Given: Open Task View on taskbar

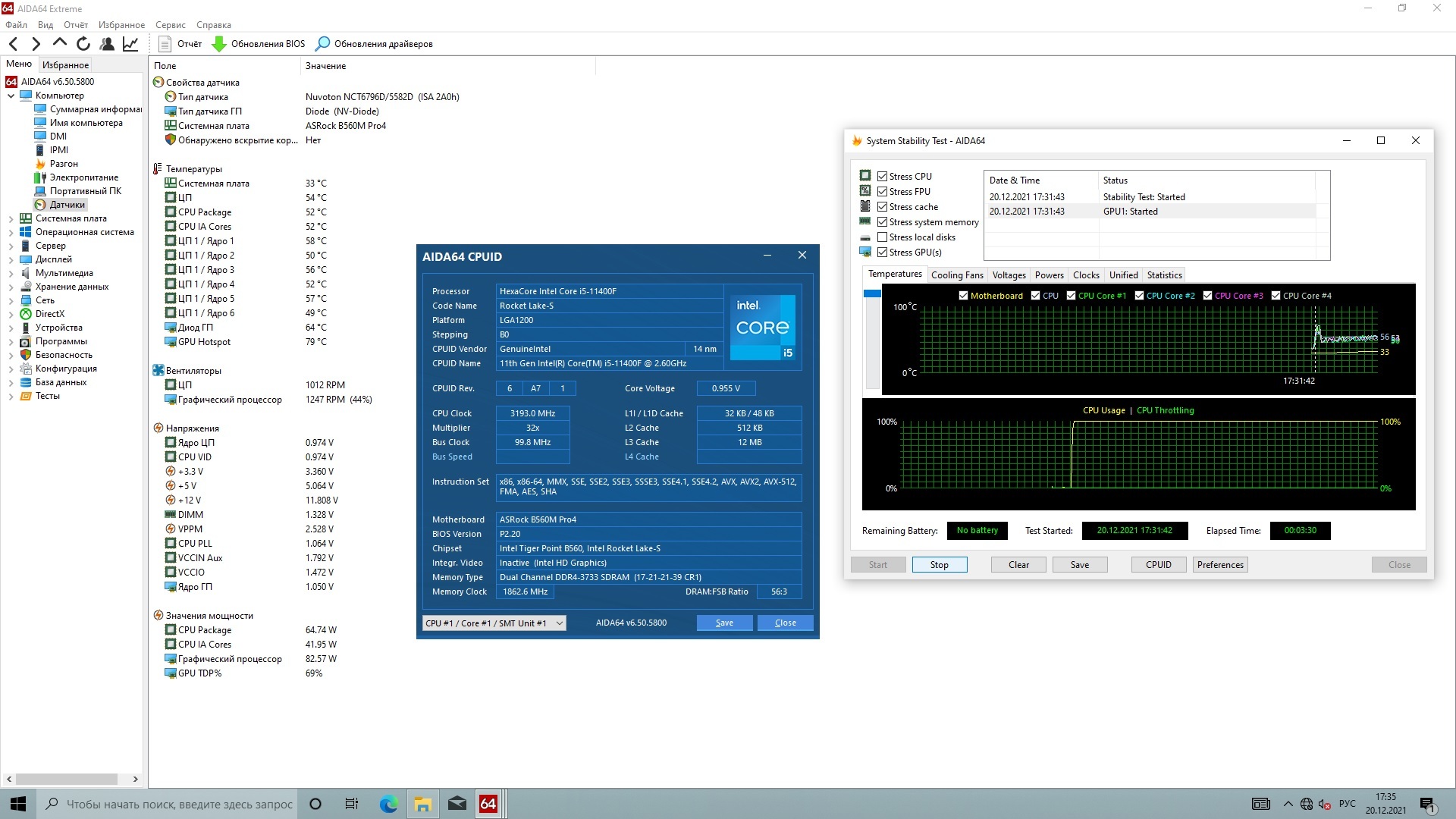Looking at the screenshot, I should pos(351,804).
